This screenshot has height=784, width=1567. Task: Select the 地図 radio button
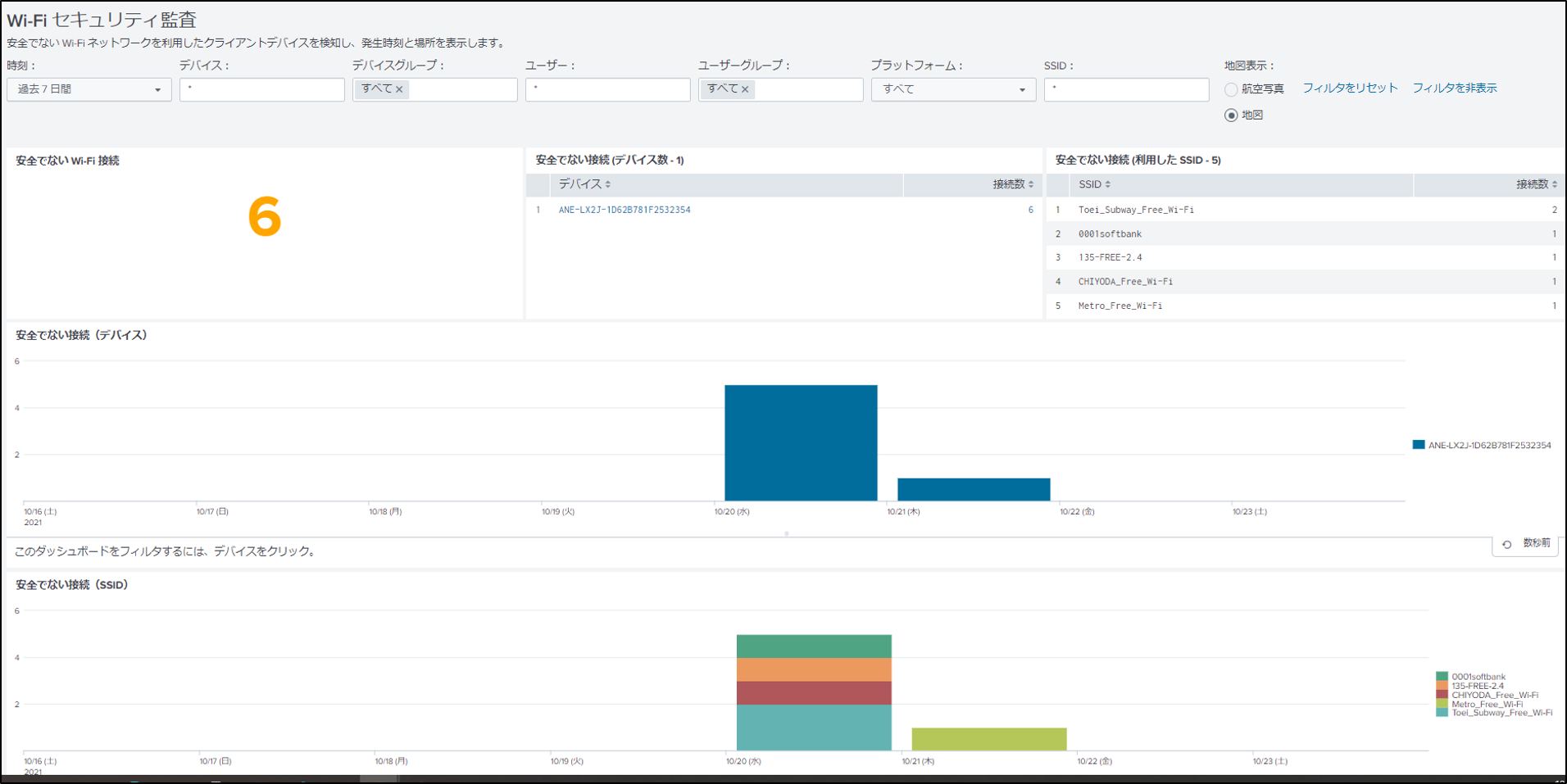1231,116
